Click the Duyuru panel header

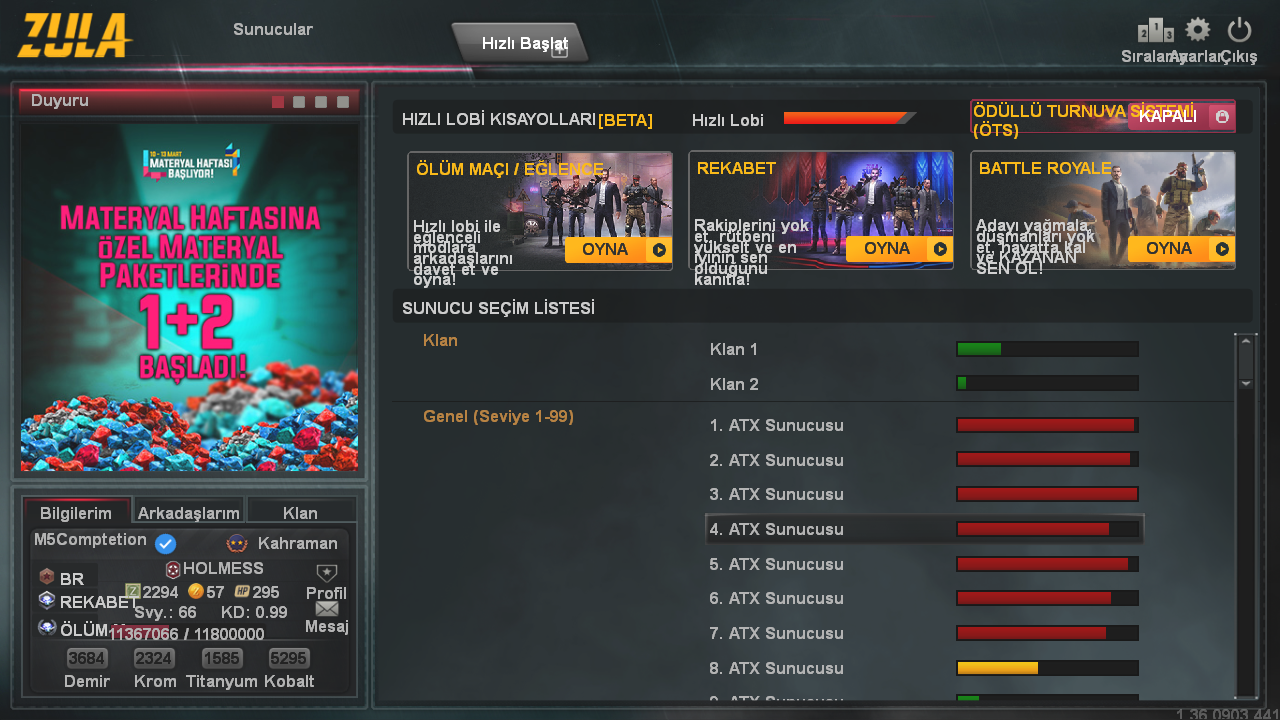click(x=189, y=101)
